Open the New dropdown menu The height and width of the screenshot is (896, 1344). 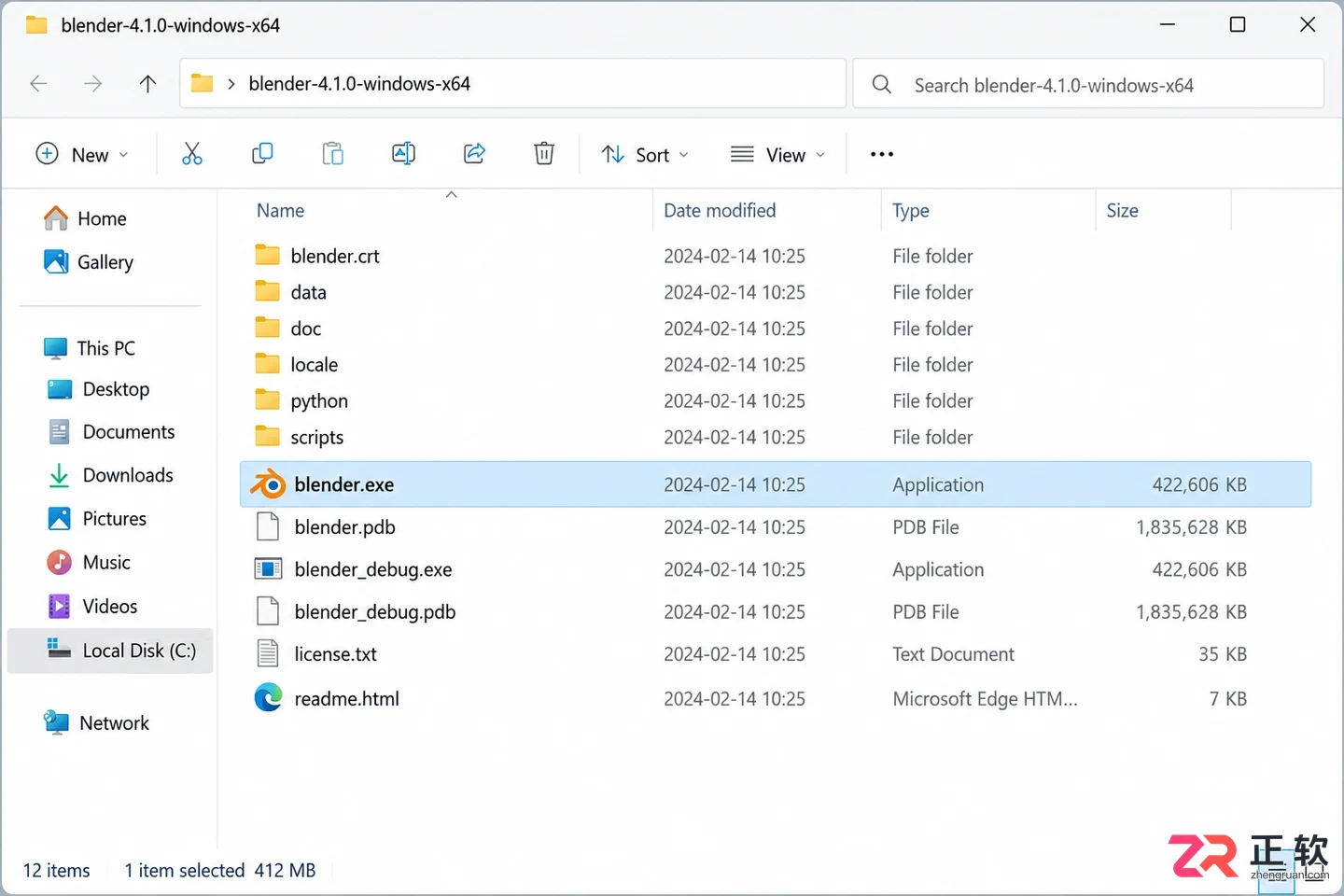[x=82, y=155]
